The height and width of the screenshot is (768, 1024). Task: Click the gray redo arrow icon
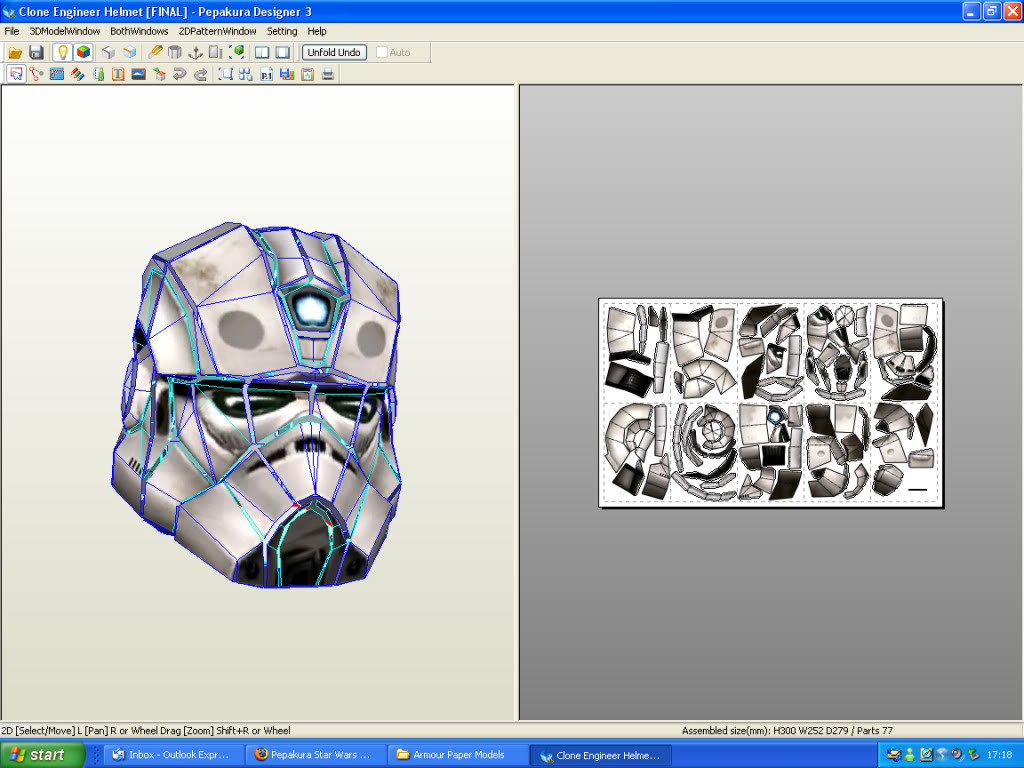pos(200,74)
